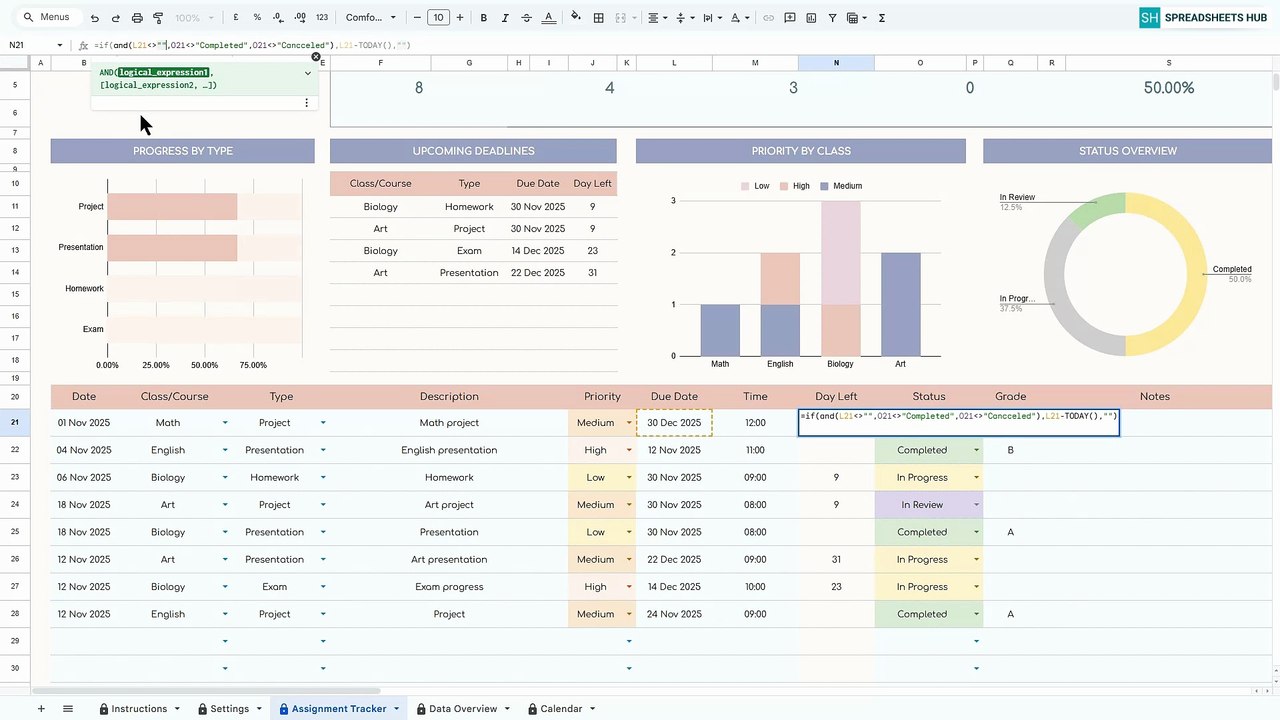Select the '30 Dec 2025' due date cell
1280x720 pixels.
coord(674,423)
